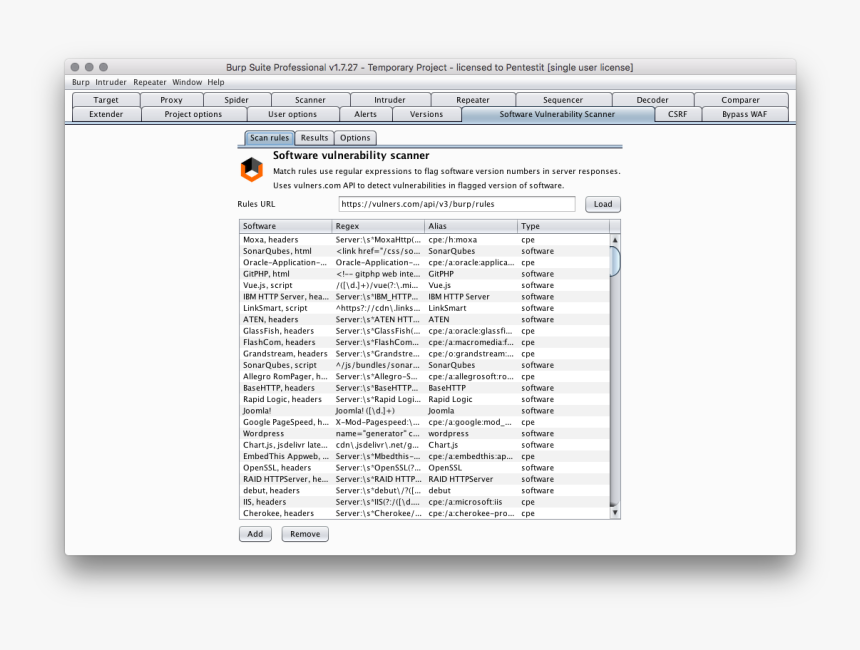Open the Sequencer tab

point(563,99)
